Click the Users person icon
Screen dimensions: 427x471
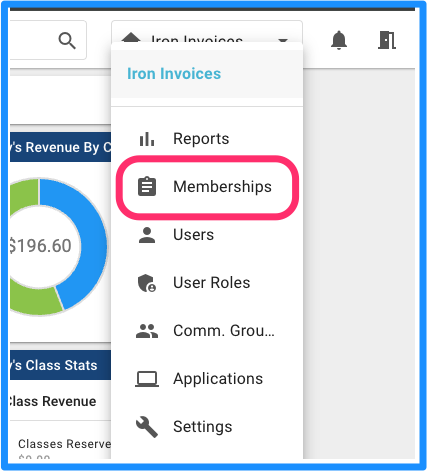pyautogui.click(x=147, y=235)
